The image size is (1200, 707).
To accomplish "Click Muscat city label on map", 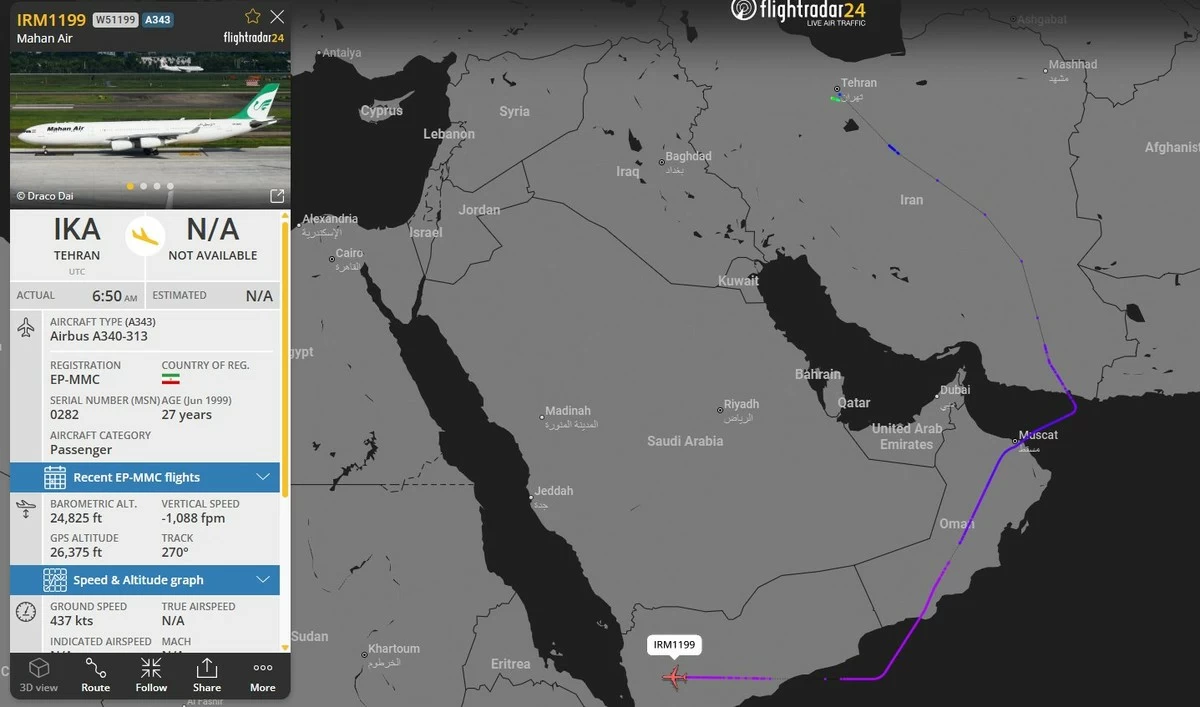I will tap(1037, 435).
